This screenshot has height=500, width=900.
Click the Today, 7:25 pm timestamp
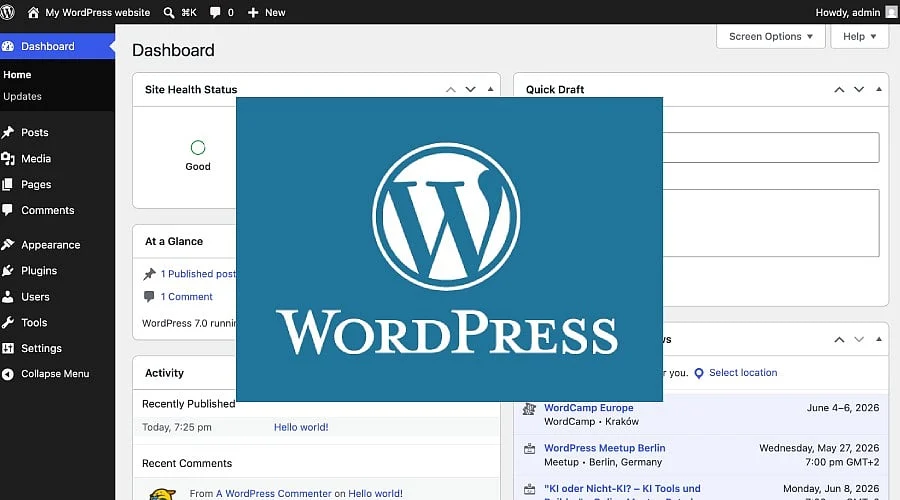pos(177,427)
